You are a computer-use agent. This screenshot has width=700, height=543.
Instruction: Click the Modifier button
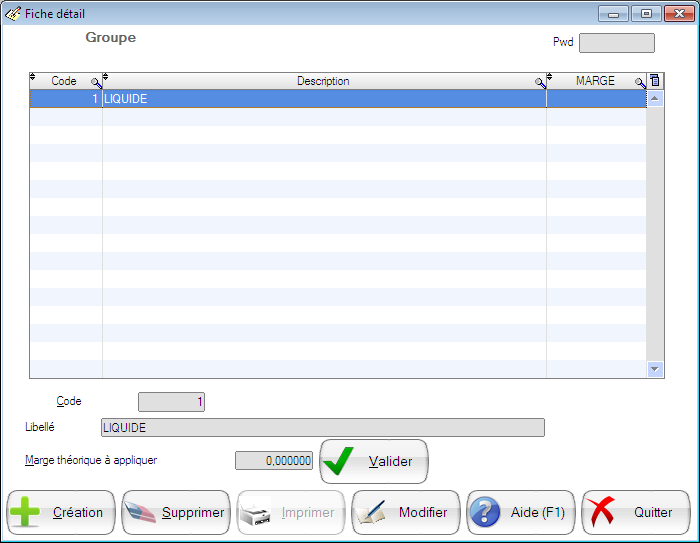tap(406, 513)
